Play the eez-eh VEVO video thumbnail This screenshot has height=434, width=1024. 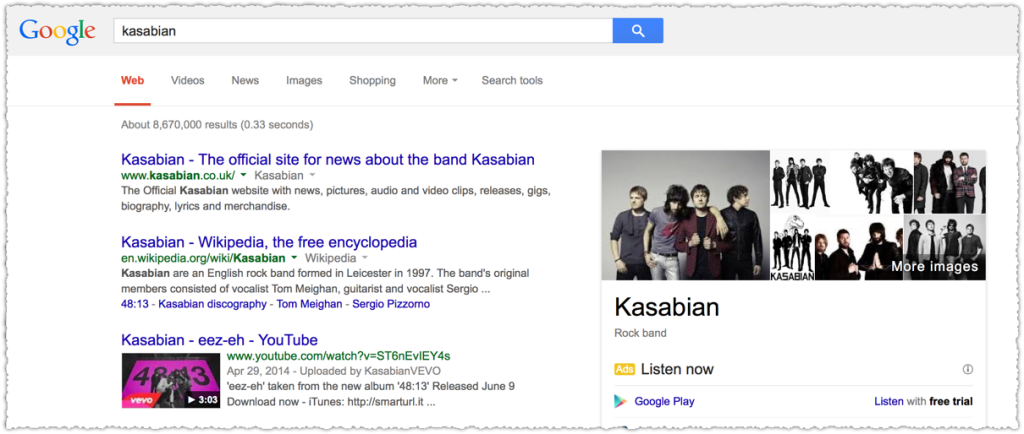tap(171, 380)
